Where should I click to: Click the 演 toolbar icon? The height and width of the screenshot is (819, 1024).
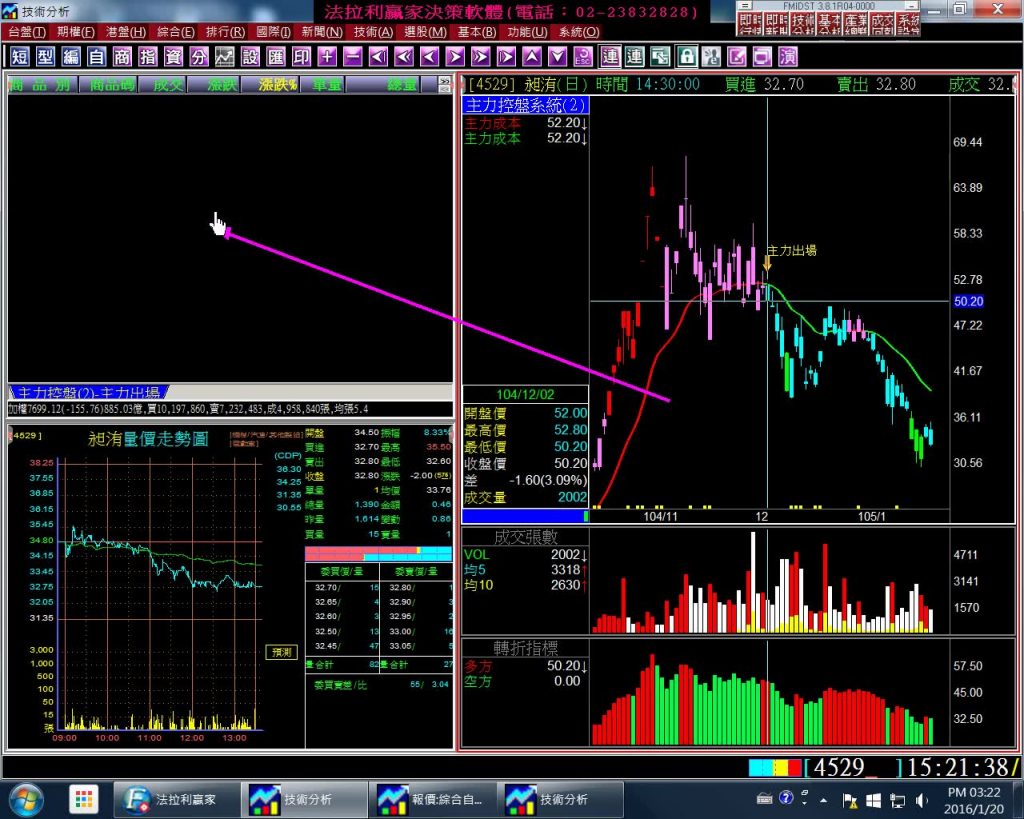[x=788, y=56]
